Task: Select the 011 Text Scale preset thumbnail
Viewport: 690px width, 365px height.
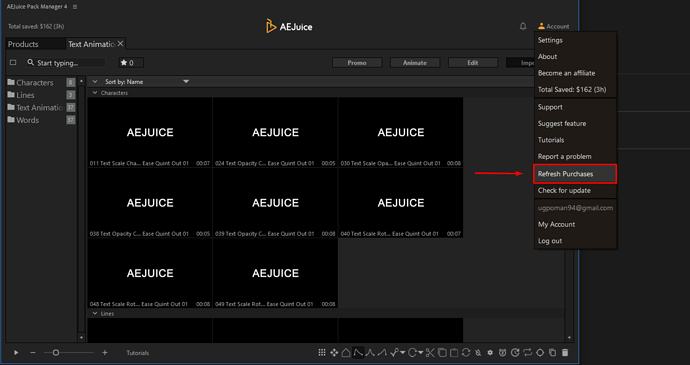Action: tap(150, 132)
